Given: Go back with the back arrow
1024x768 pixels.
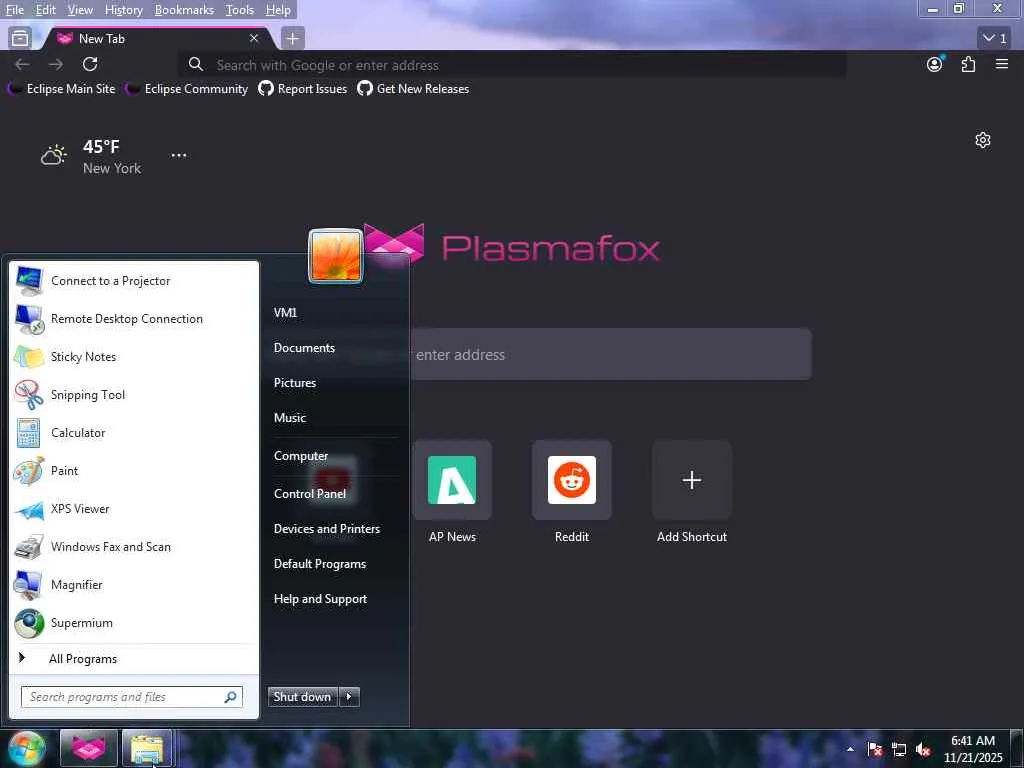Looking at the screenshot, I should click(x=22, y=64).
